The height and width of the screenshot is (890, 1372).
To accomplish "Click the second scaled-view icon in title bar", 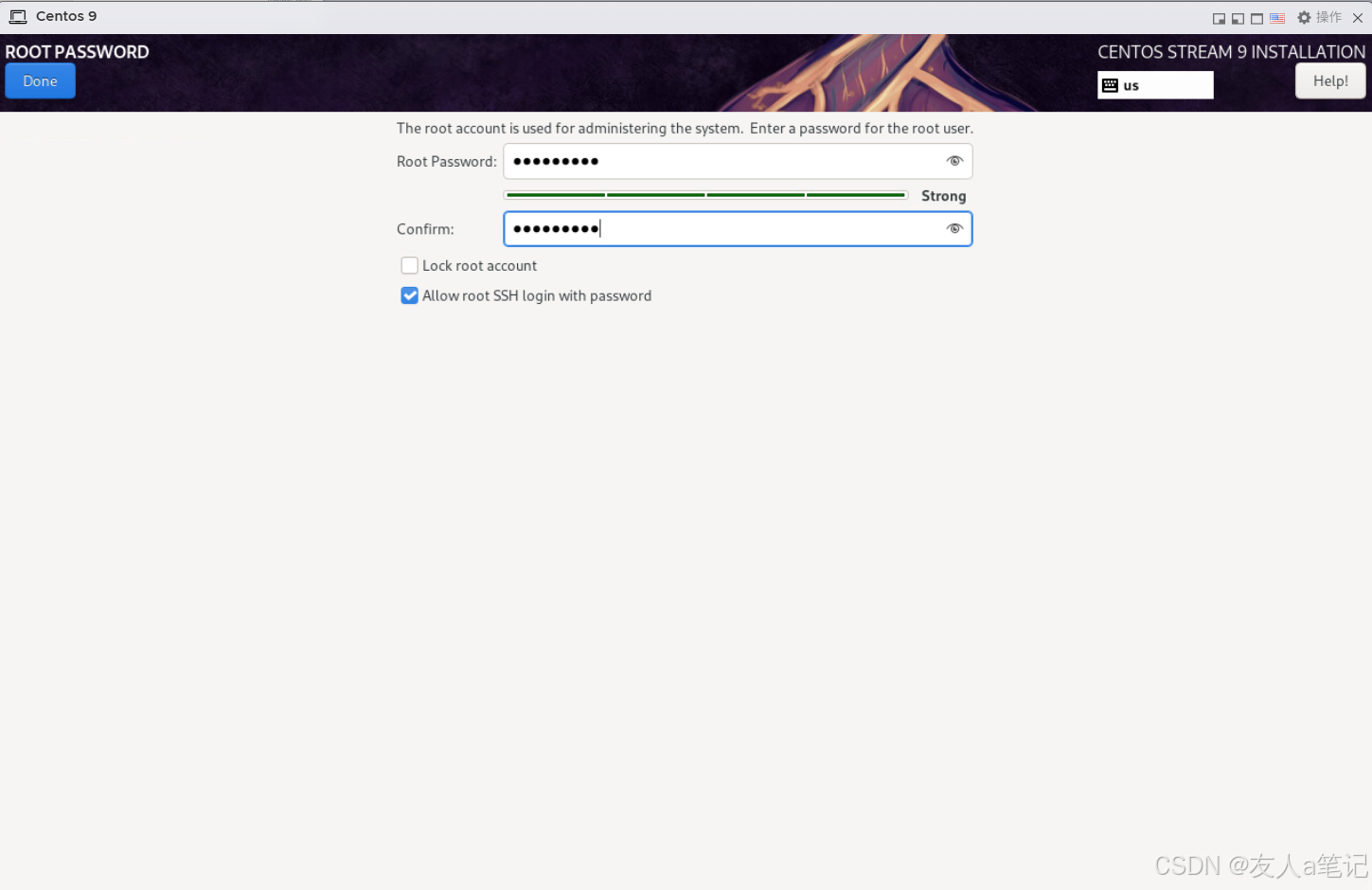I will click(x=1238, y=18).
